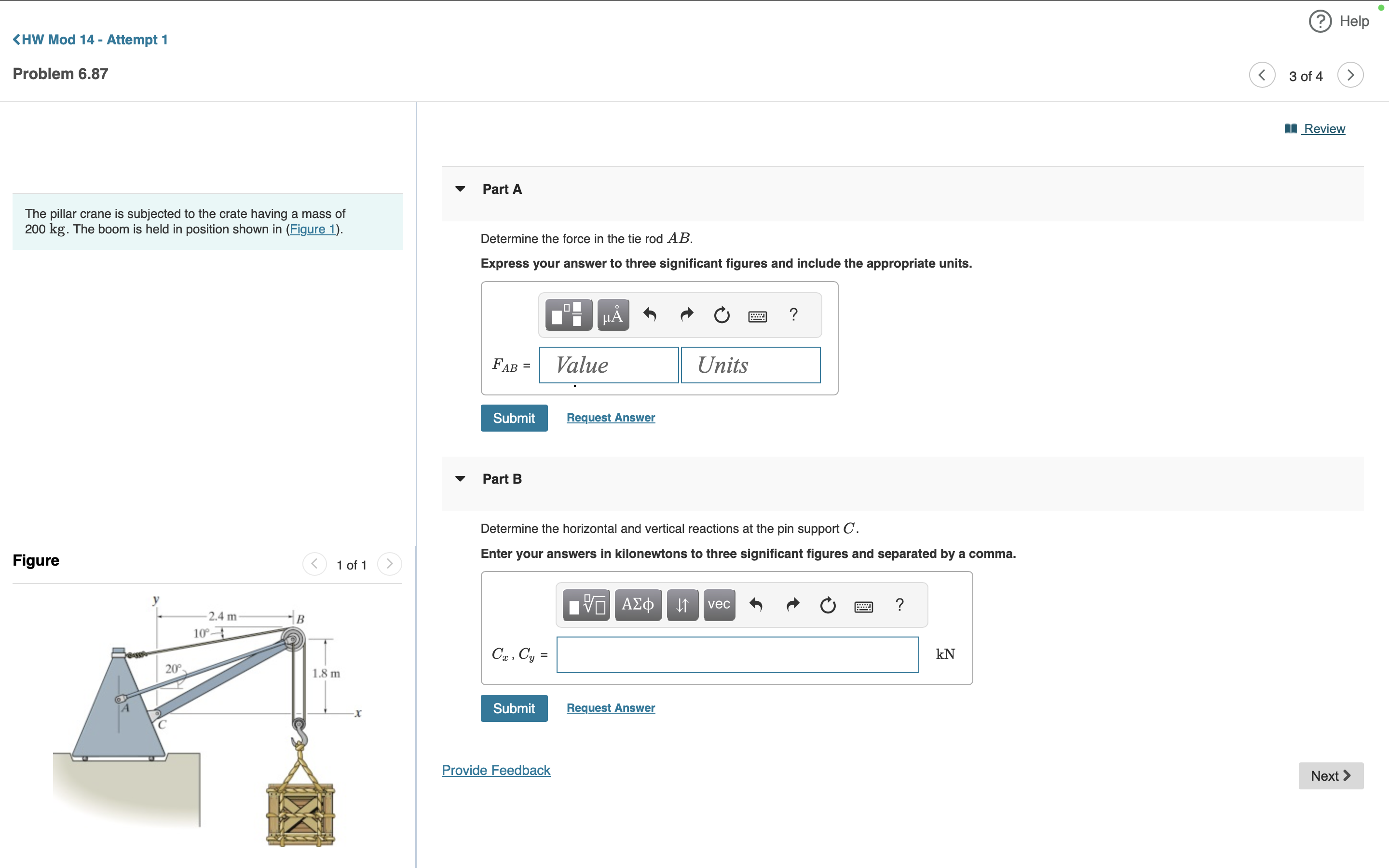The image size is (1389, 868).
Task: Select the ΑΣφ Greek symbols icon in Part B
Action: click(x=638, y=605)
